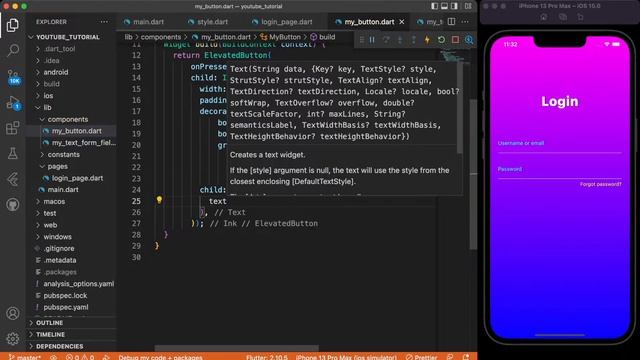640x360 pixels.
Task: Click MyButton in the breadcrumb
Action: (284, 37)
